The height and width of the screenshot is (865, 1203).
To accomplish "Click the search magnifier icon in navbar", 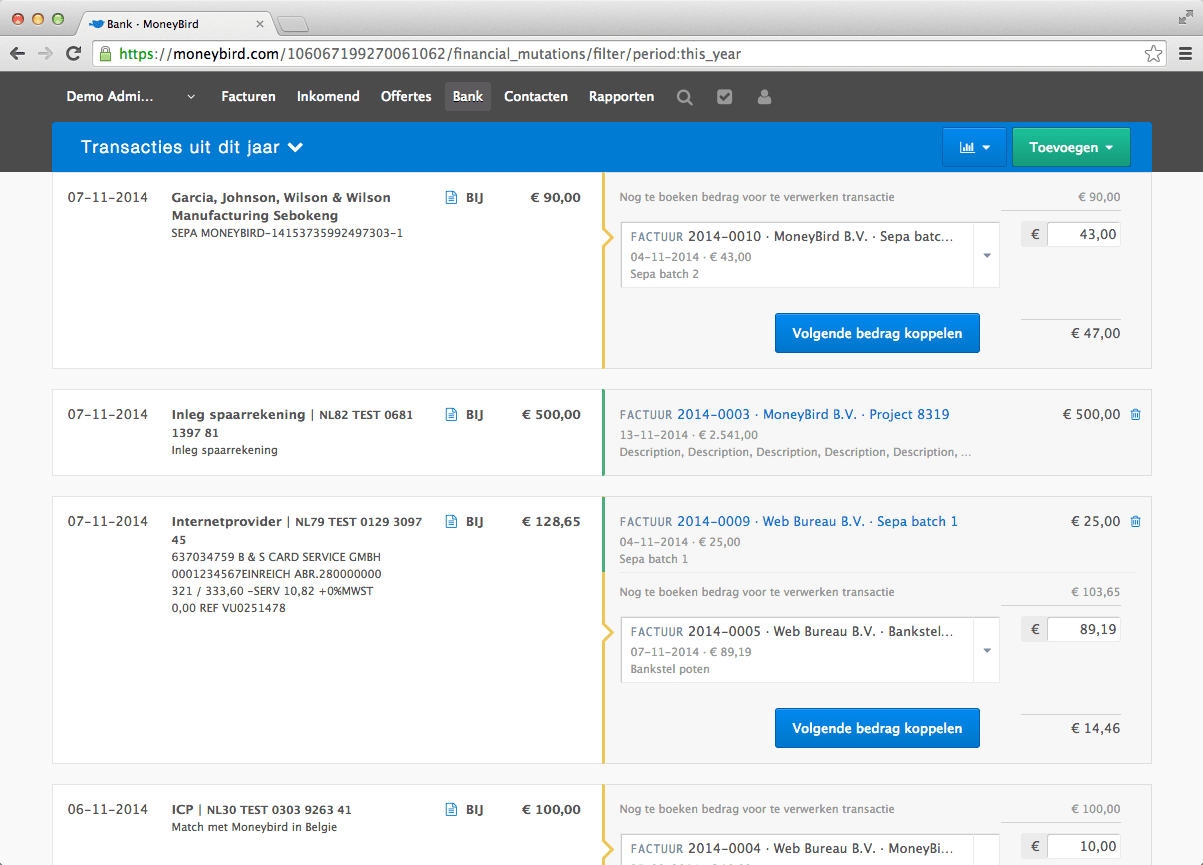I will pyautogui.click(x=685, y=97).
